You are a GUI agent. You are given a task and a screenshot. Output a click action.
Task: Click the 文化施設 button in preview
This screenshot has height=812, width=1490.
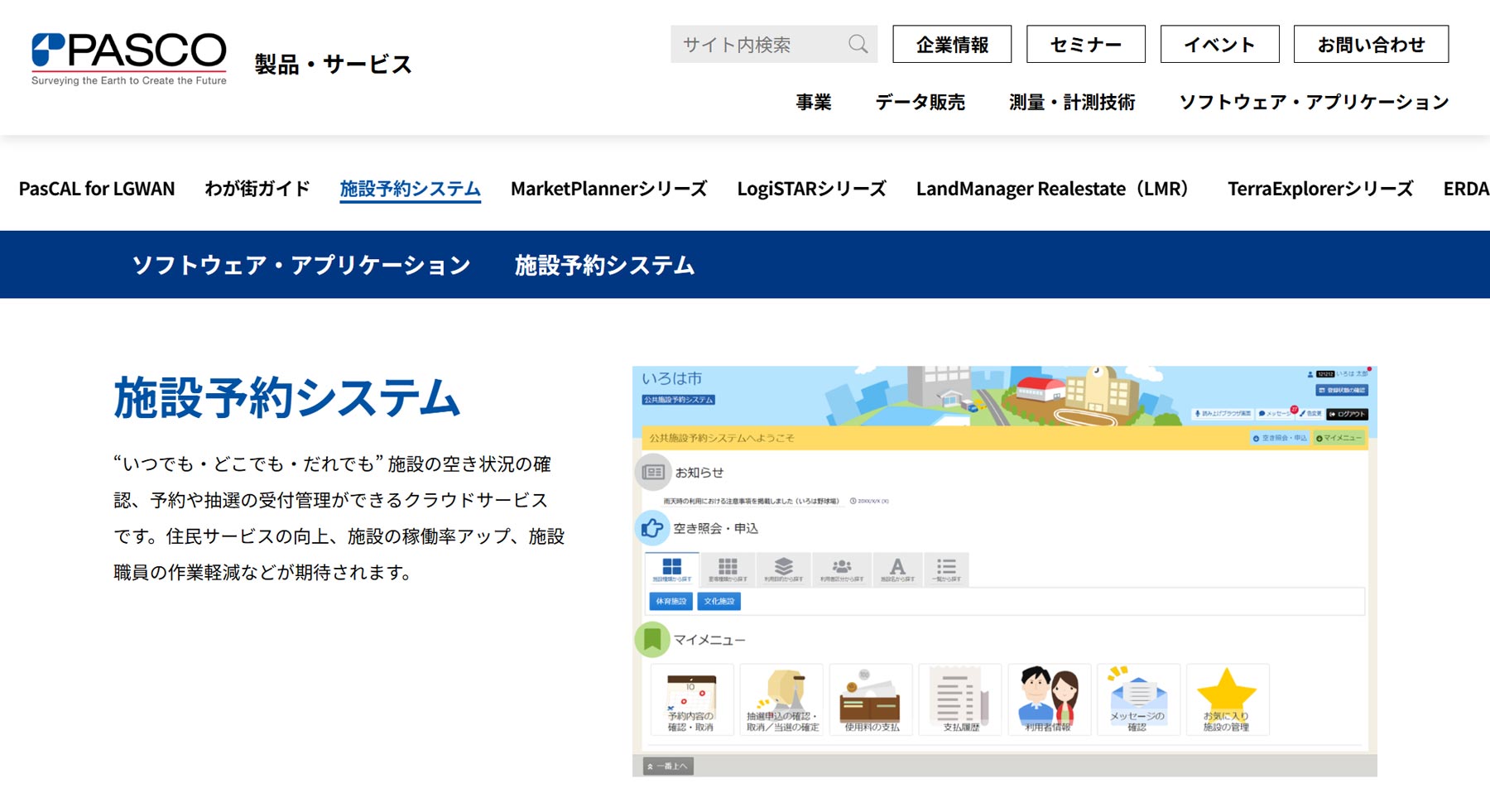(x=719, y=602)
